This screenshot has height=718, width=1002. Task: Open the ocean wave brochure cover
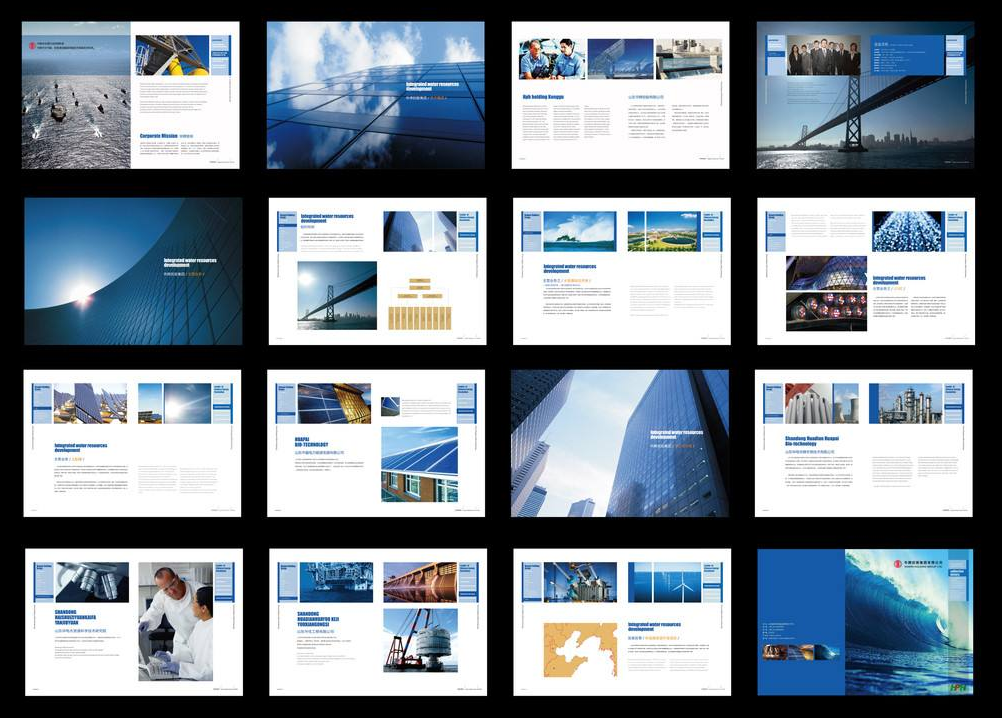click(865, 622)
